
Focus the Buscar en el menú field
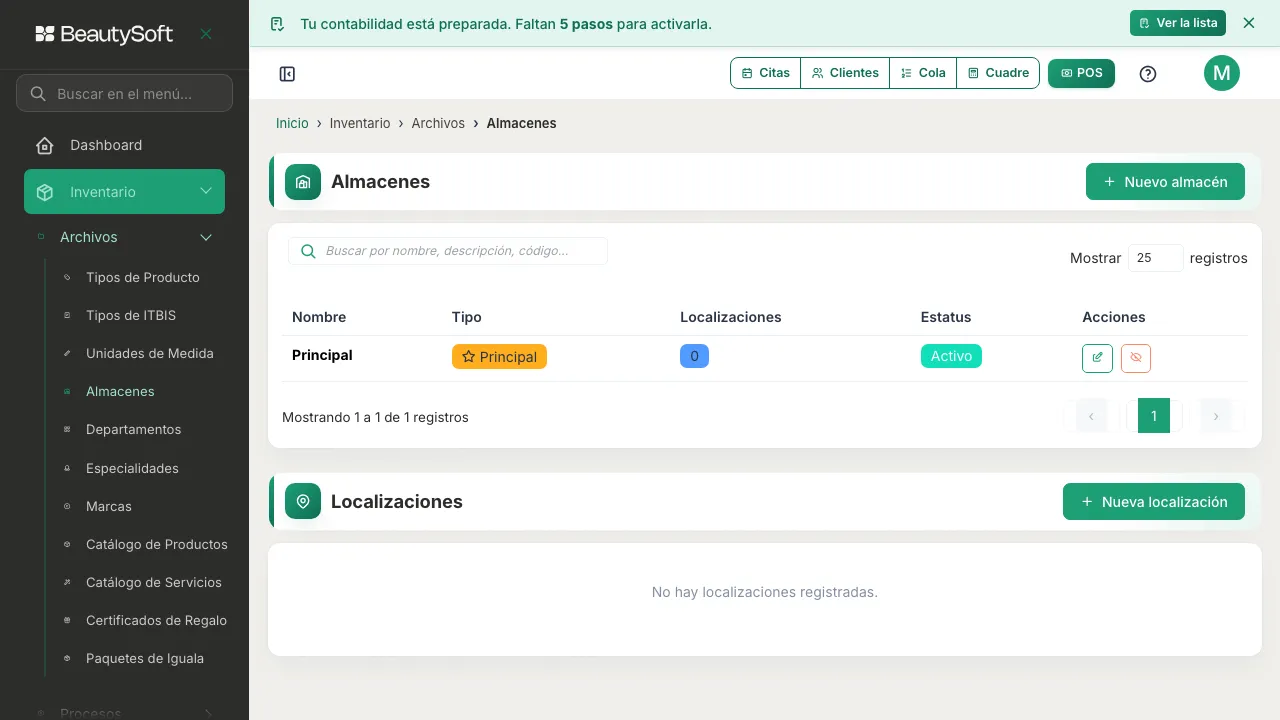pos(124,93)
